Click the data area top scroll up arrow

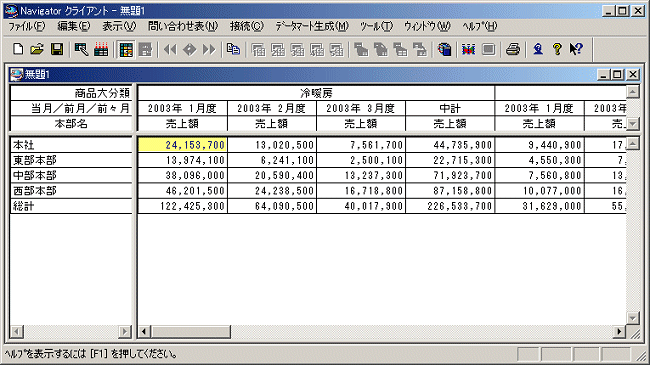[x=633, y=144]
